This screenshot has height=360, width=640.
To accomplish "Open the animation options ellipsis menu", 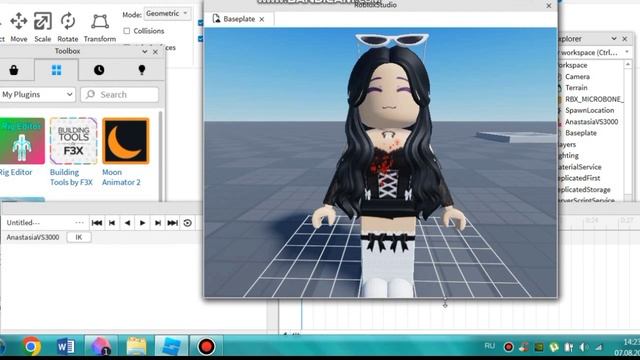I will coord(79,223).
